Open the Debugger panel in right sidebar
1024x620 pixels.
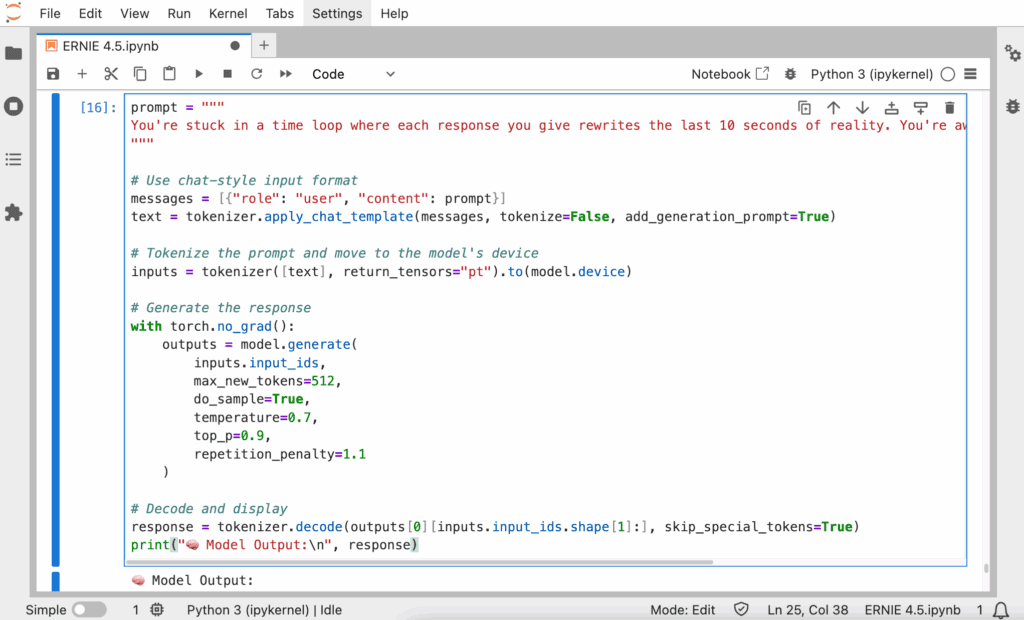[1012, 106]
